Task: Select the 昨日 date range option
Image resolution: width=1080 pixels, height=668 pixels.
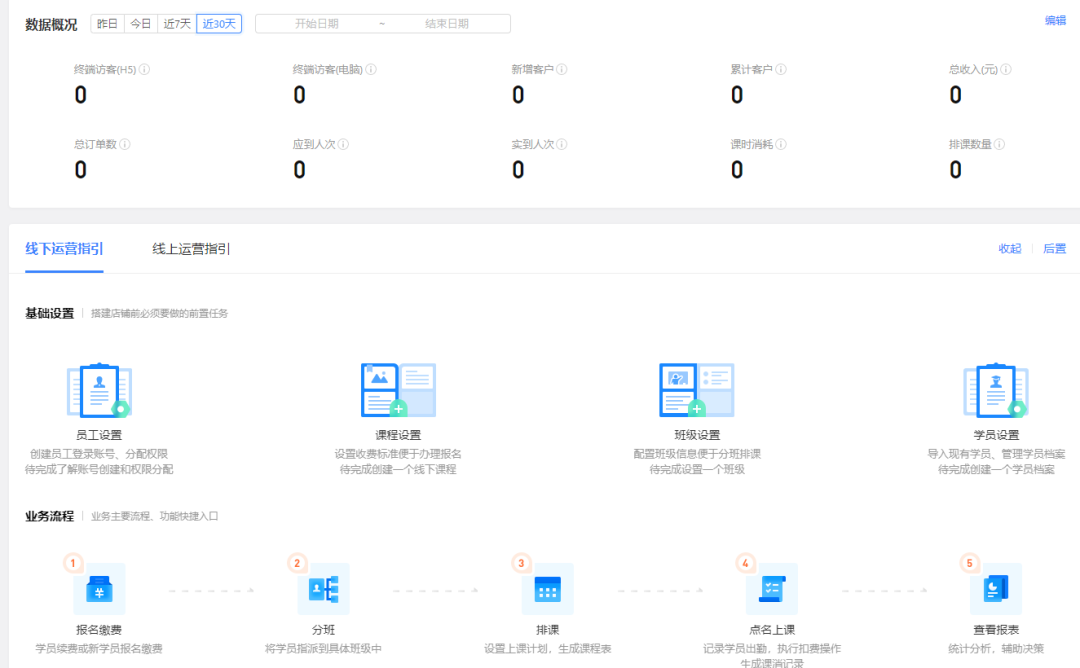Action: pyautogui.click(x=107, y=24)
